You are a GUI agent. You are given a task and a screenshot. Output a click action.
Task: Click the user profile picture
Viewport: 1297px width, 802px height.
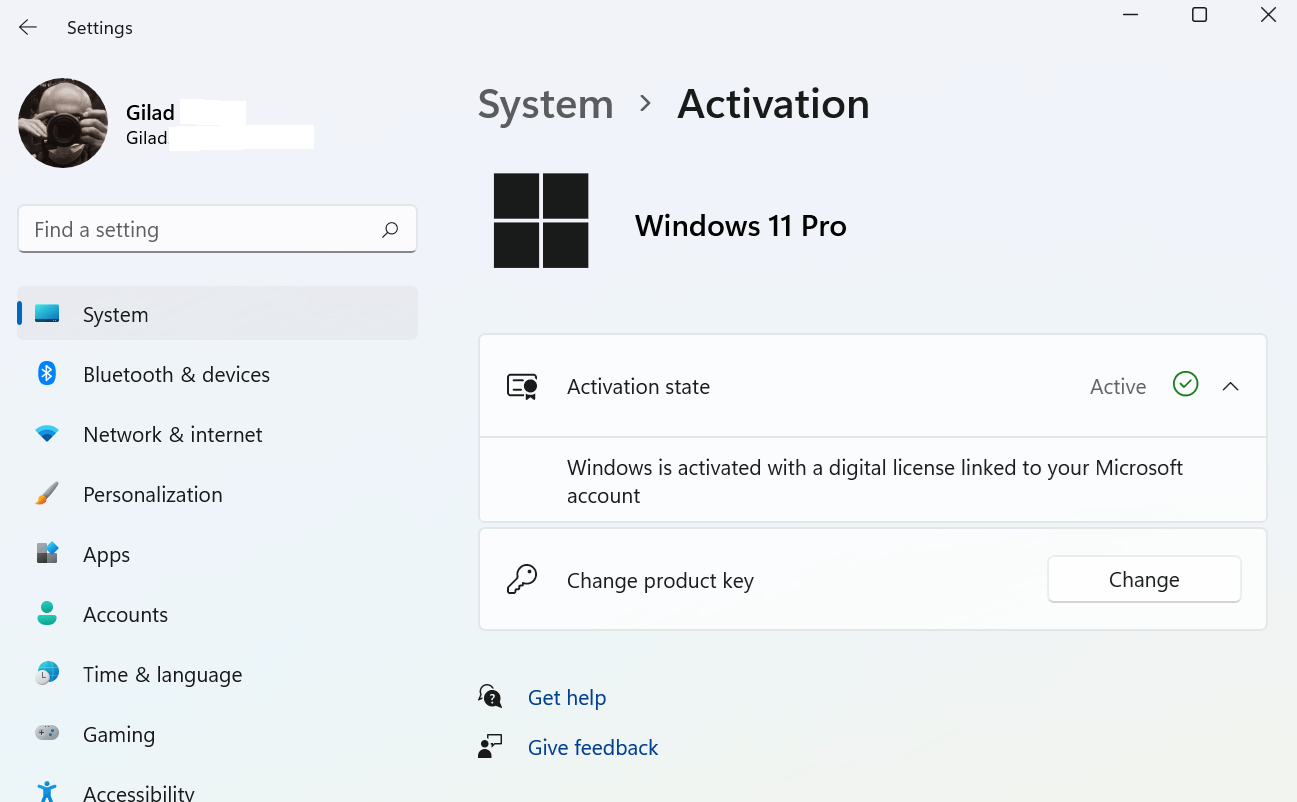[x=63, y=123]
